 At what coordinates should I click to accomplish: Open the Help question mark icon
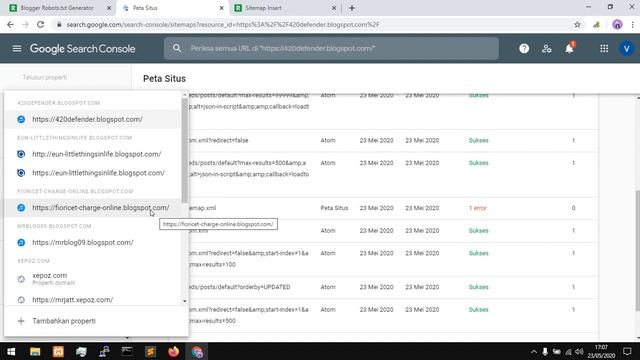[x=524, y=49]
